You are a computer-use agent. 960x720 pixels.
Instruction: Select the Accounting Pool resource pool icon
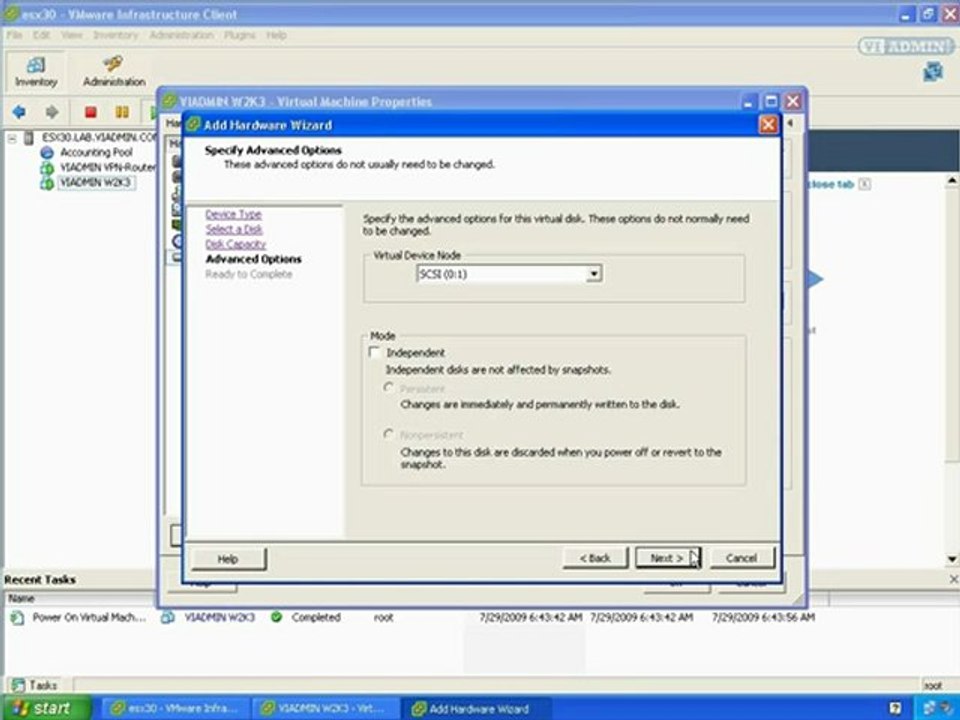tap(47, 152)
